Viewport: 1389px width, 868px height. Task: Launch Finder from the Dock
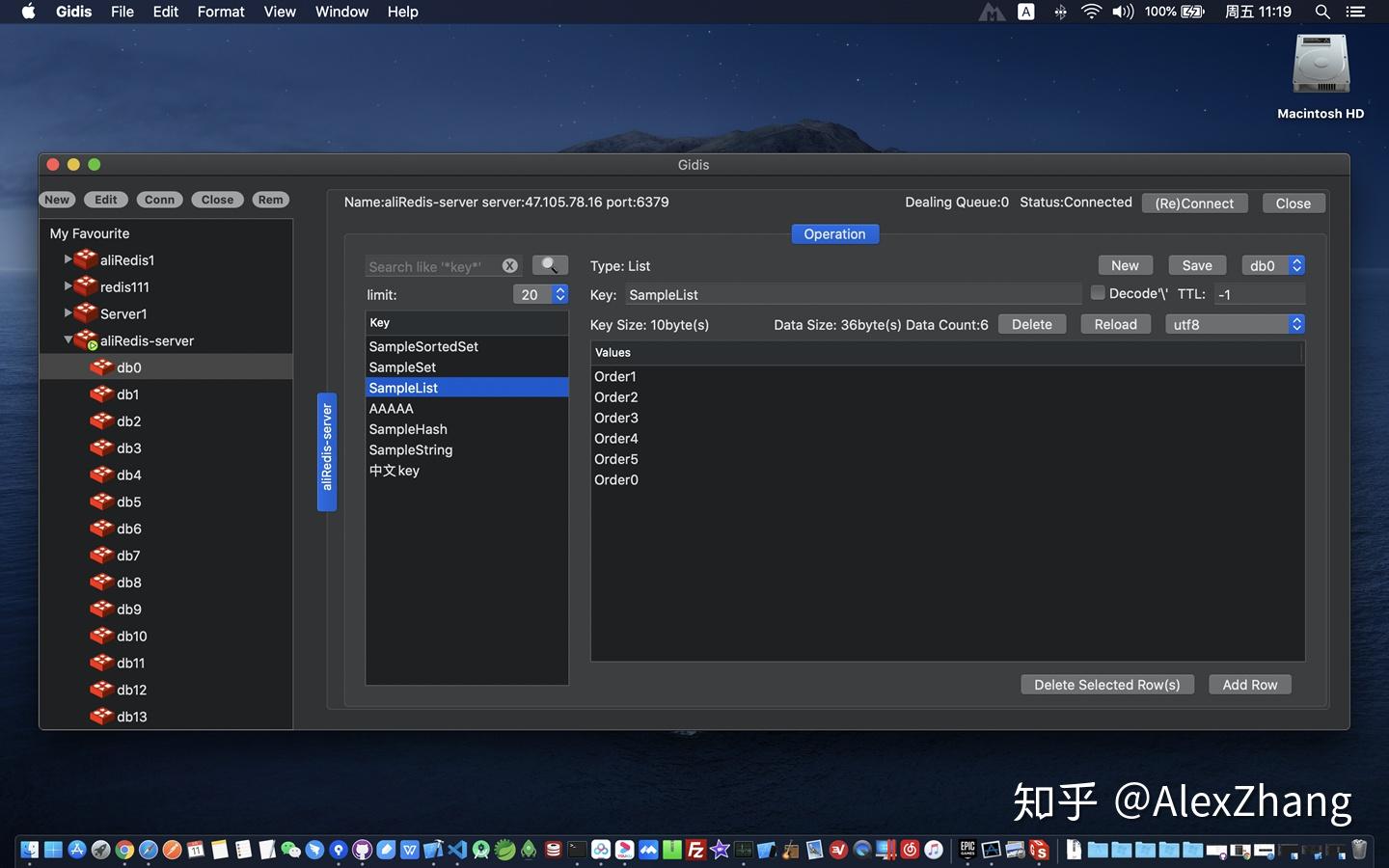(30, 850)
